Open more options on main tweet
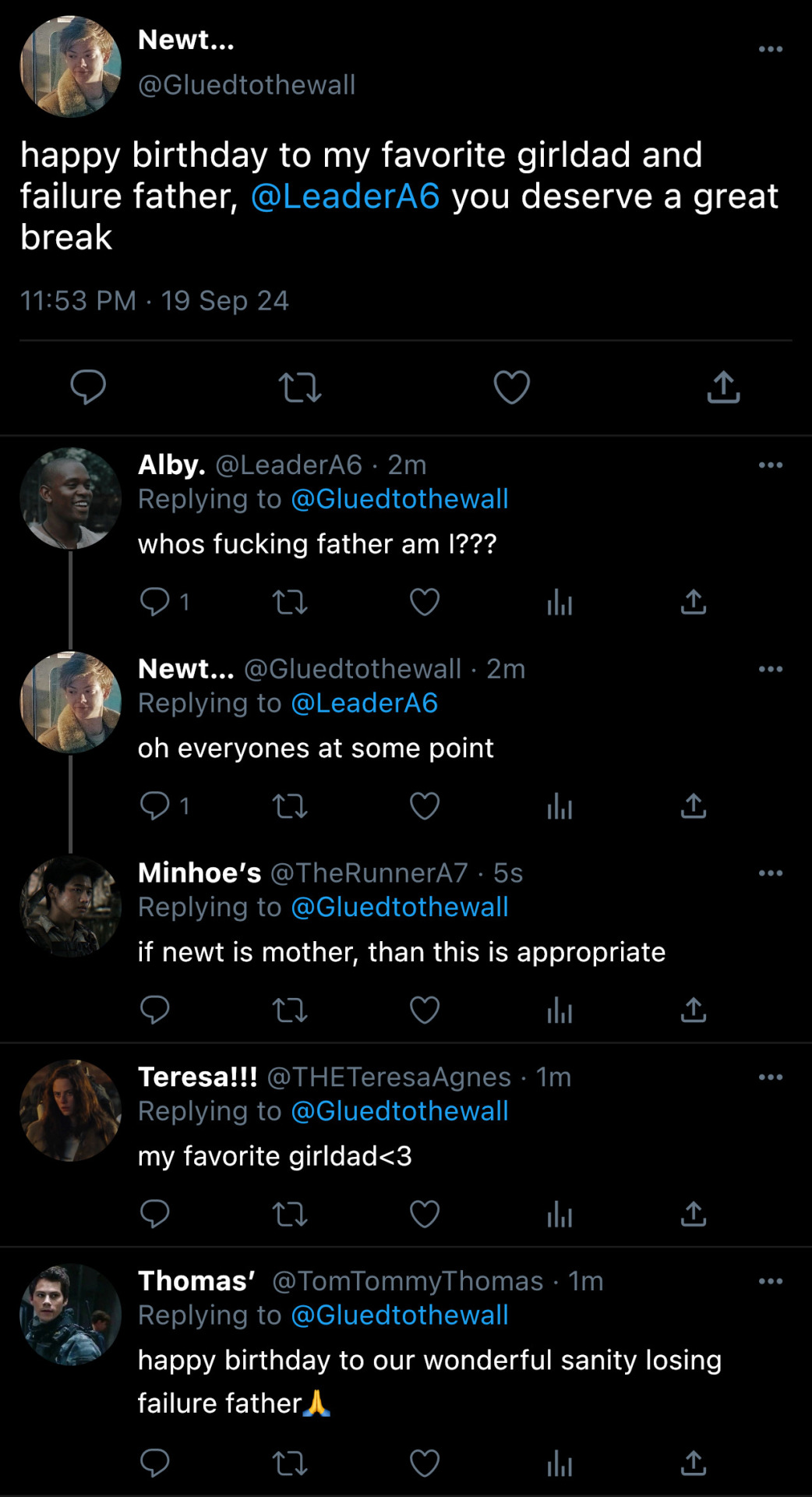Viewport: 812px width, 1497px height. (770, 49)
